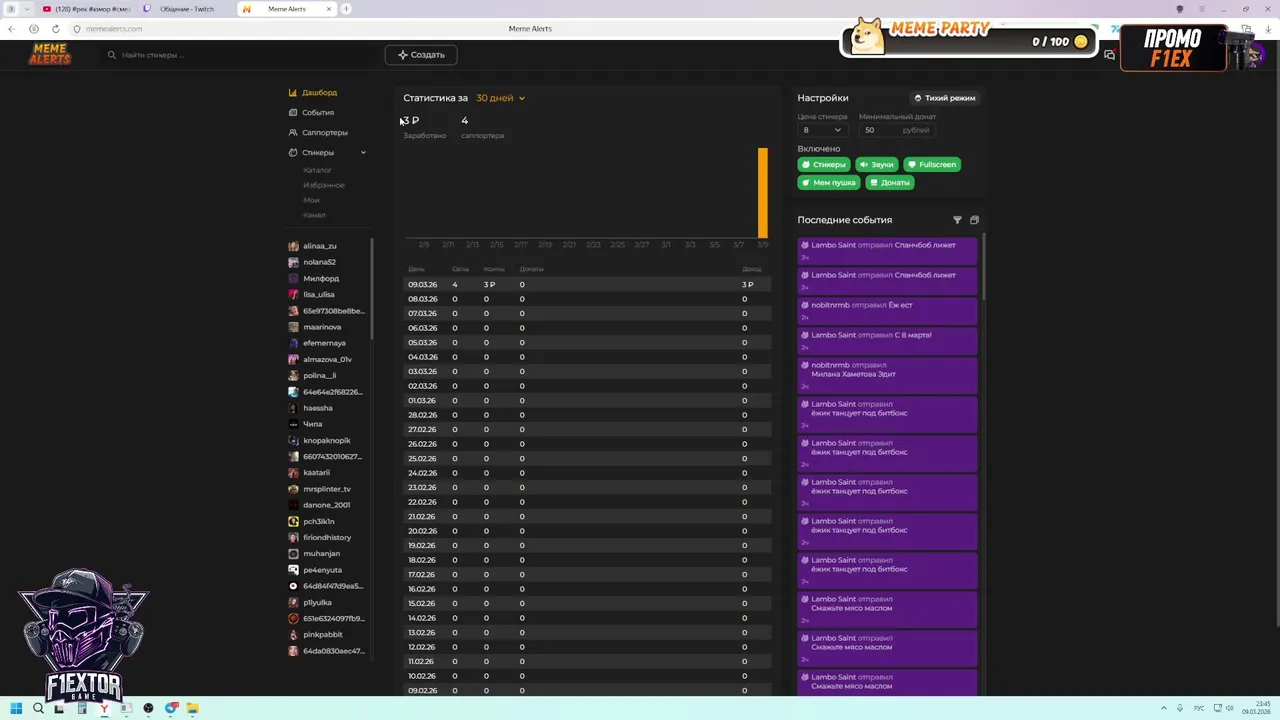The height and width of the screenshot is (720, 1280).
Task: Show hidden system tray icons chevron
Action: [x=1165, y=708]
